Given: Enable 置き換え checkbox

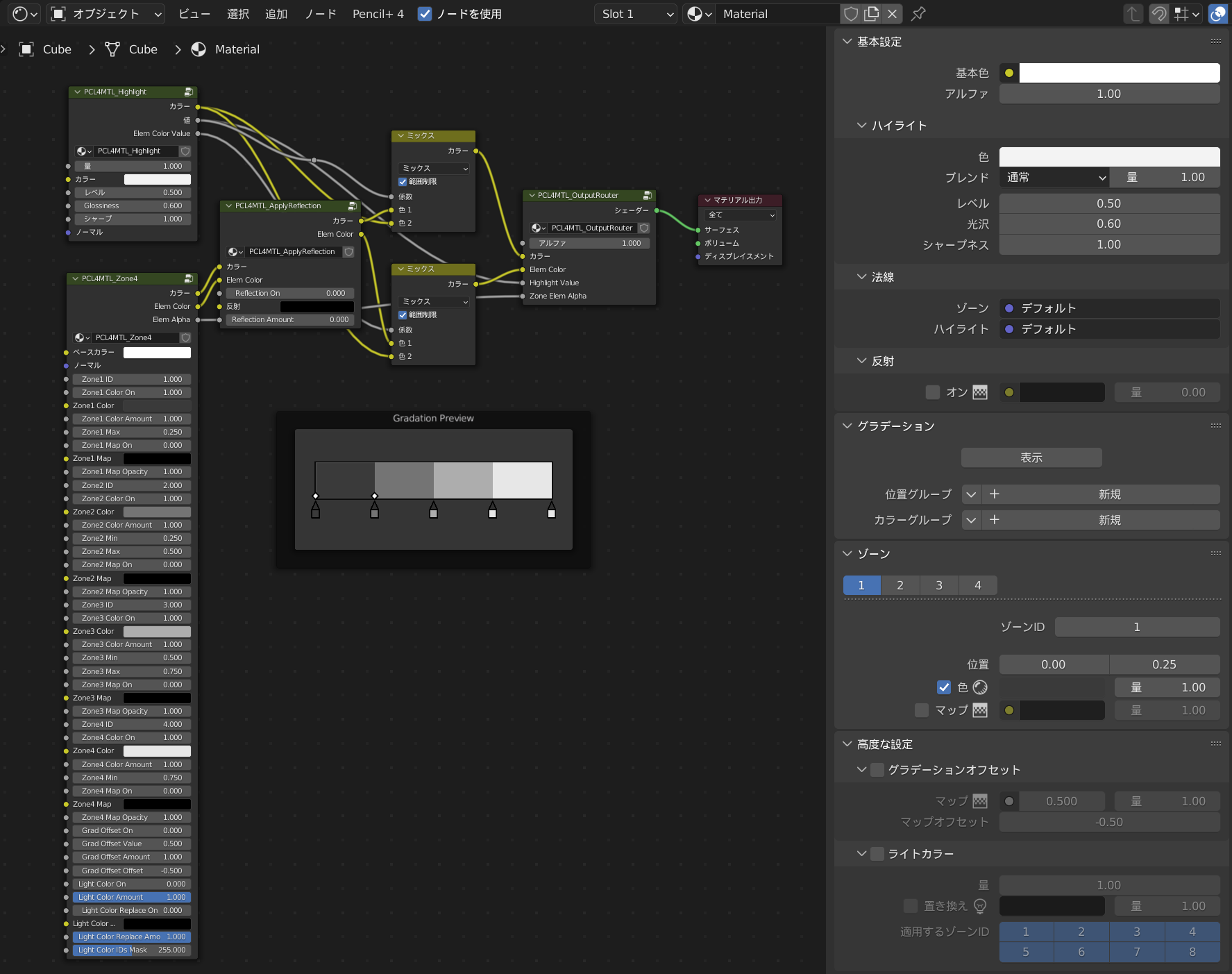Looking at the screenshot, I should pyautogui.click(x=911, y=906).
